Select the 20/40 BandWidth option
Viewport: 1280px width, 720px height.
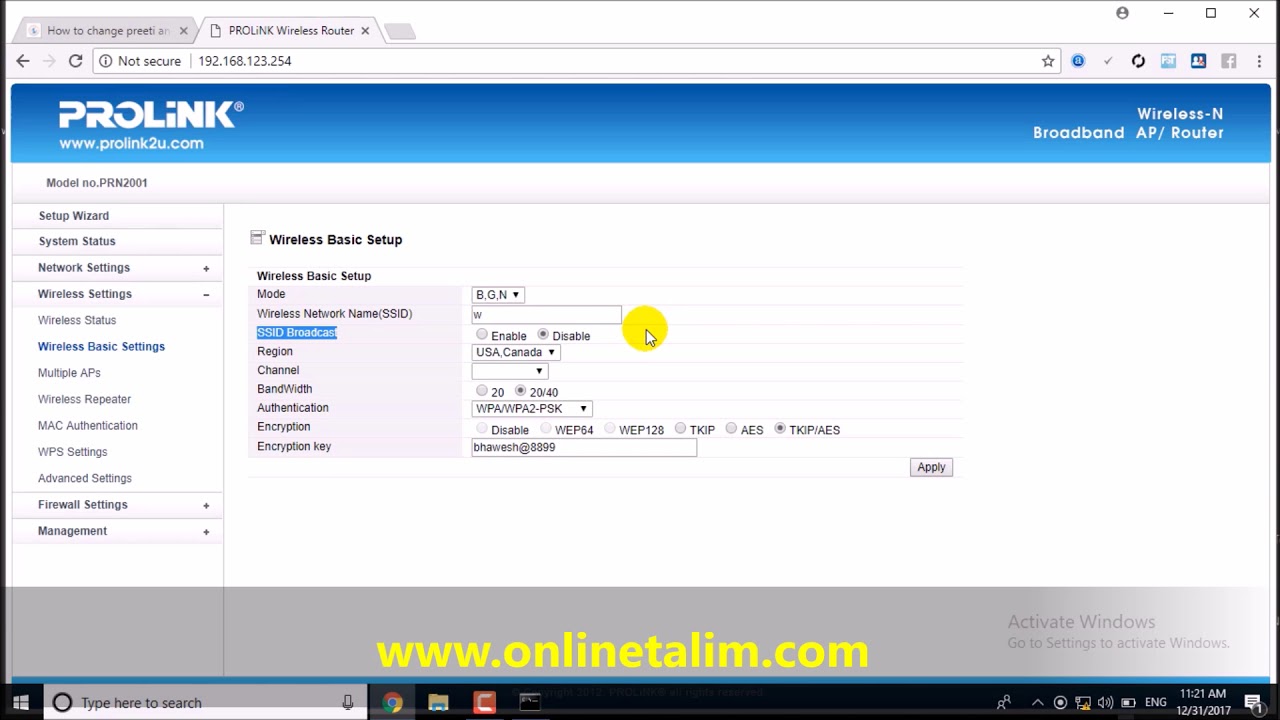click(x=520, y=391)
